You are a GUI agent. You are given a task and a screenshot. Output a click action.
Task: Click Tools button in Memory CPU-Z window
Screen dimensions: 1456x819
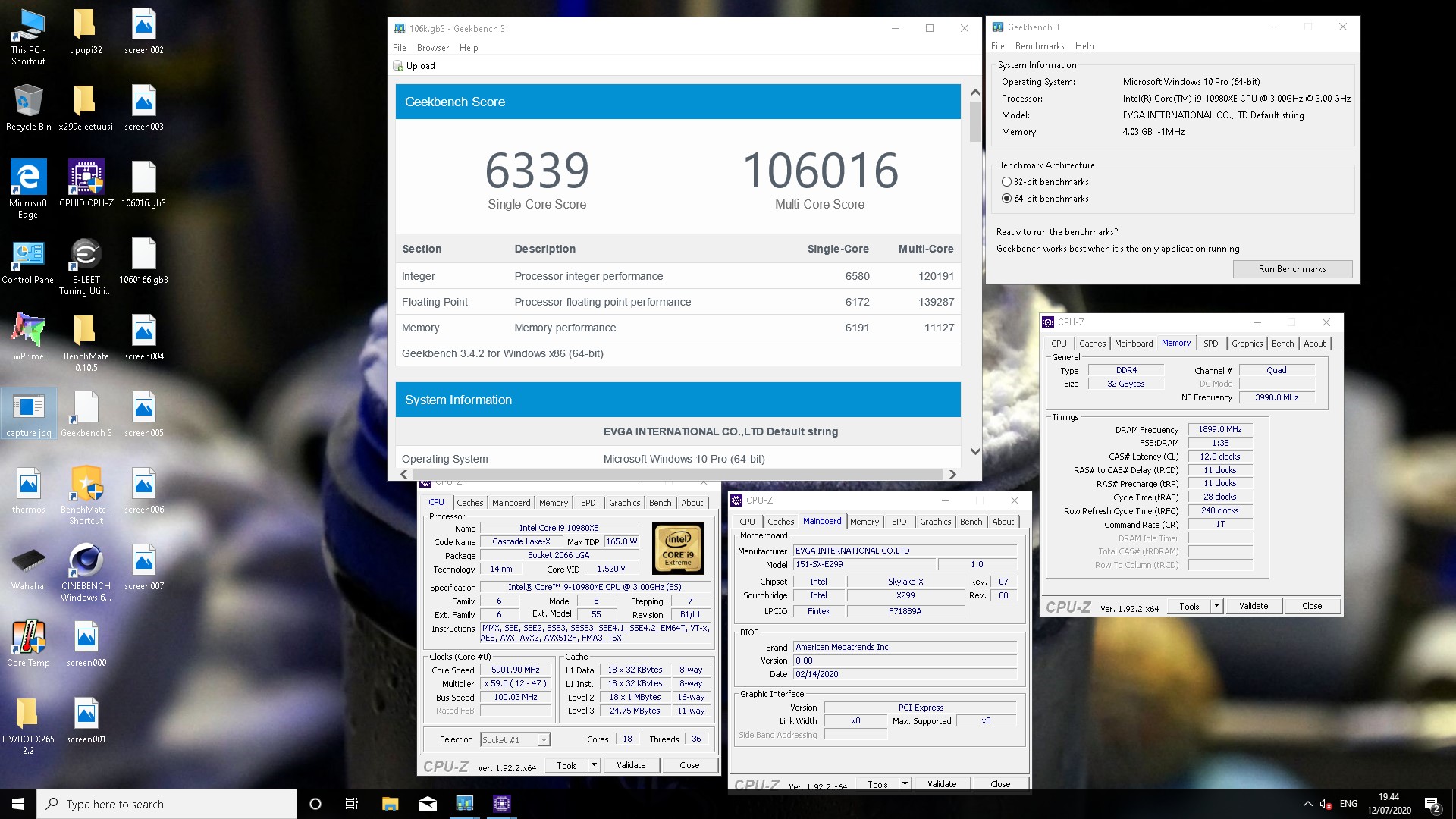coord(1189,606)
